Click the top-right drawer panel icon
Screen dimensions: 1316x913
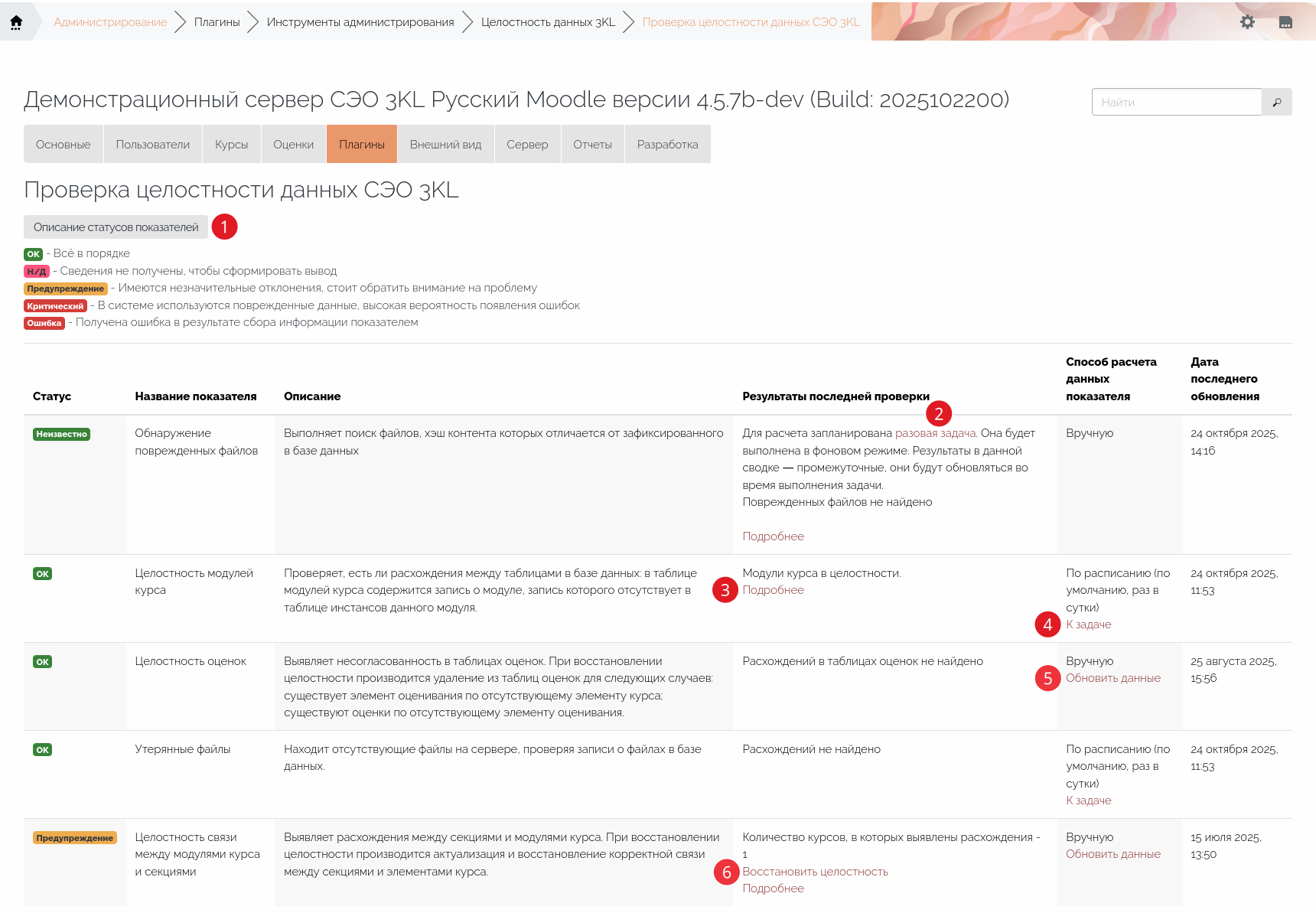coord(1285,22)
